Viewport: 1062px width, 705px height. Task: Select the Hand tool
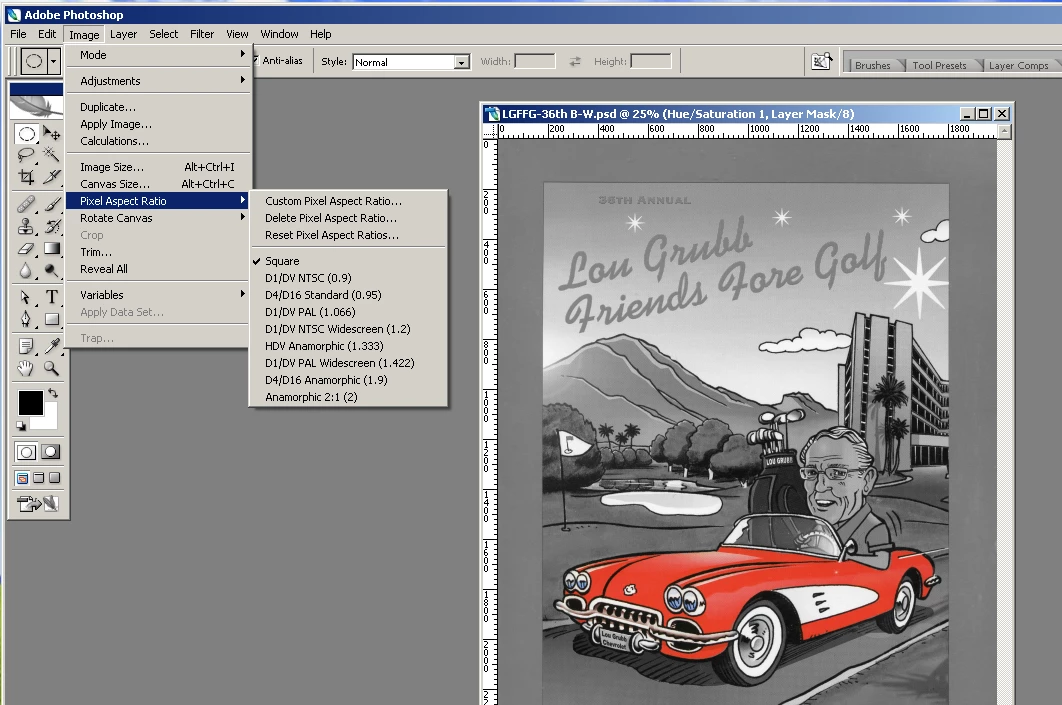(26, 368)
